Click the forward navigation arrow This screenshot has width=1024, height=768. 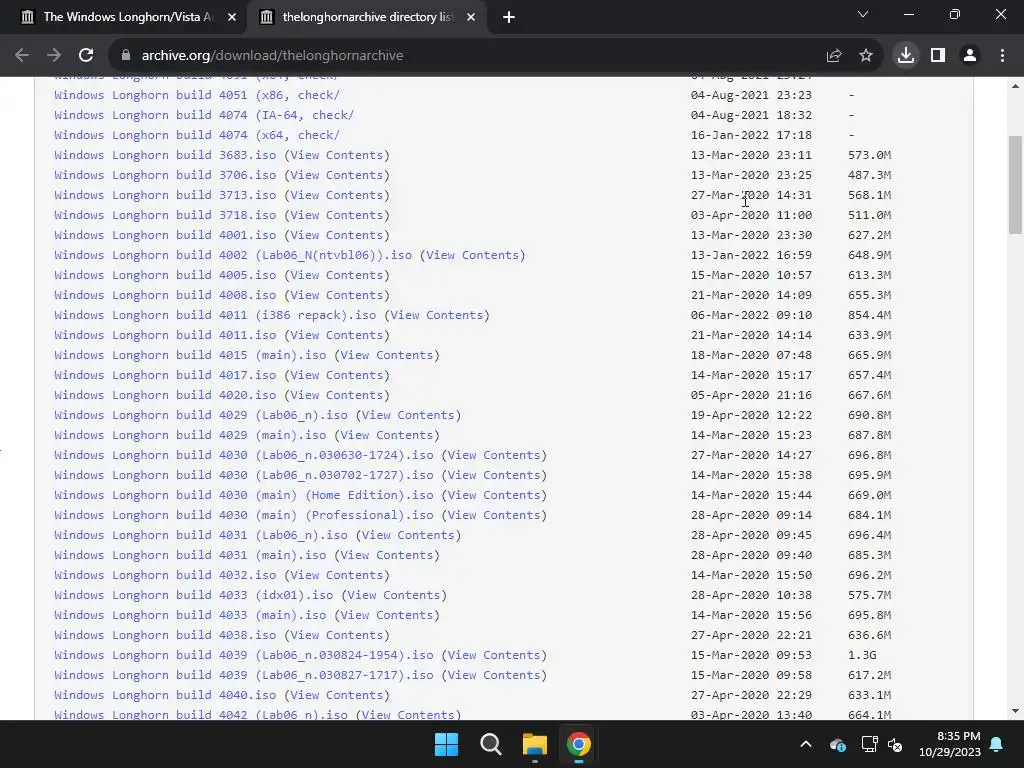[54, 56]
